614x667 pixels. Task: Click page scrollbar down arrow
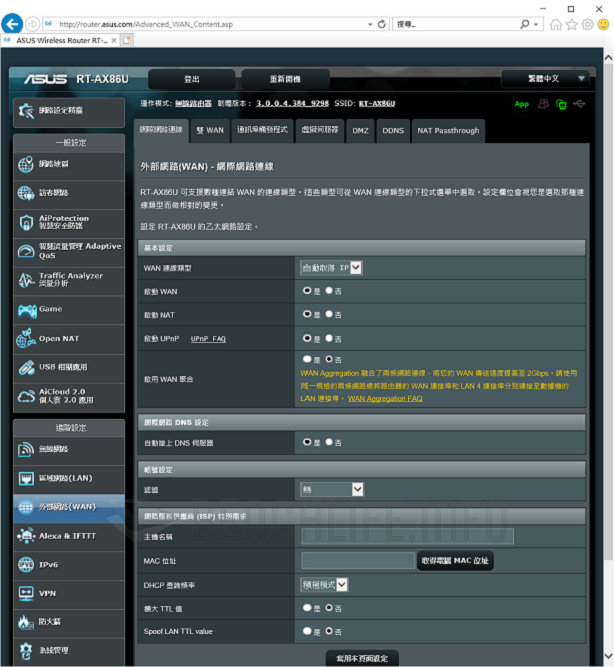[x=608, y=656]
